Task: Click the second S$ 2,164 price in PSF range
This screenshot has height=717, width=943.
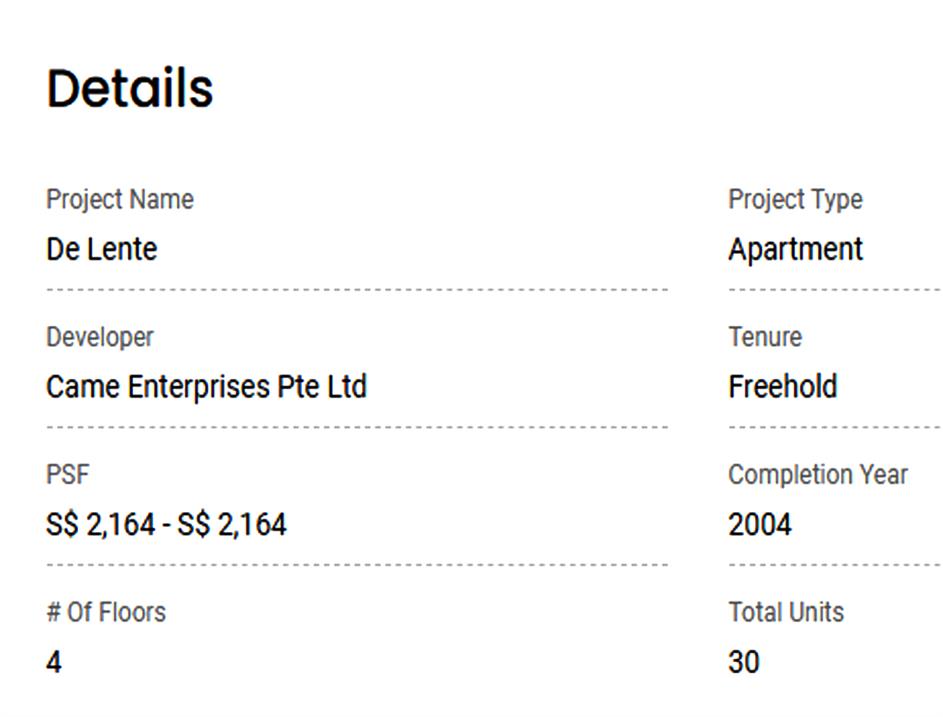Action: pos(232,524)
